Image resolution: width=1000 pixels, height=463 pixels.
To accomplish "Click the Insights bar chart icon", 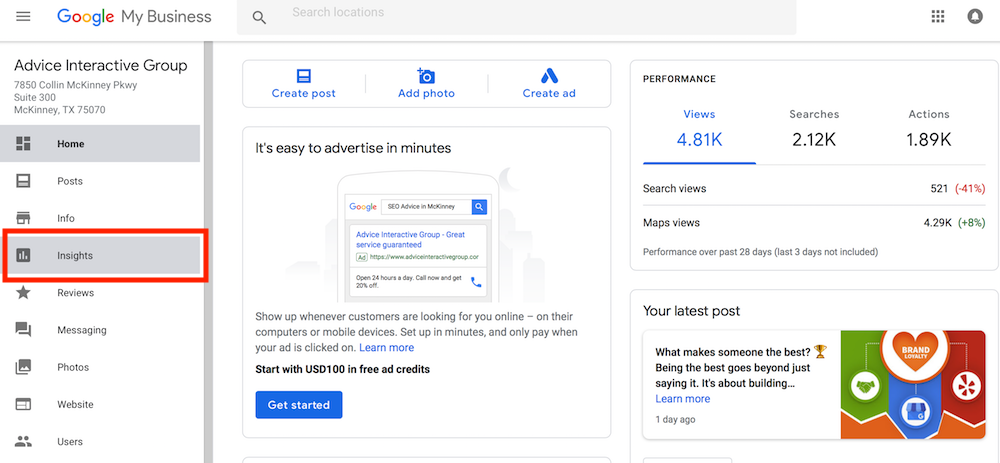I will [x=23, y=256].
